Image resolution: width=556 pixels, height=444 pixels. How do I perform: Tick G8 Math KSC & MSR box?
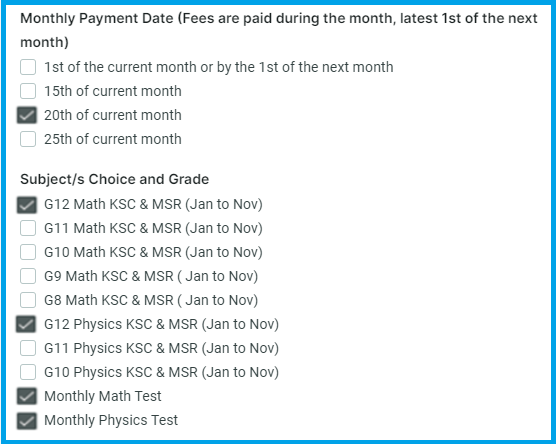point(28,300)
